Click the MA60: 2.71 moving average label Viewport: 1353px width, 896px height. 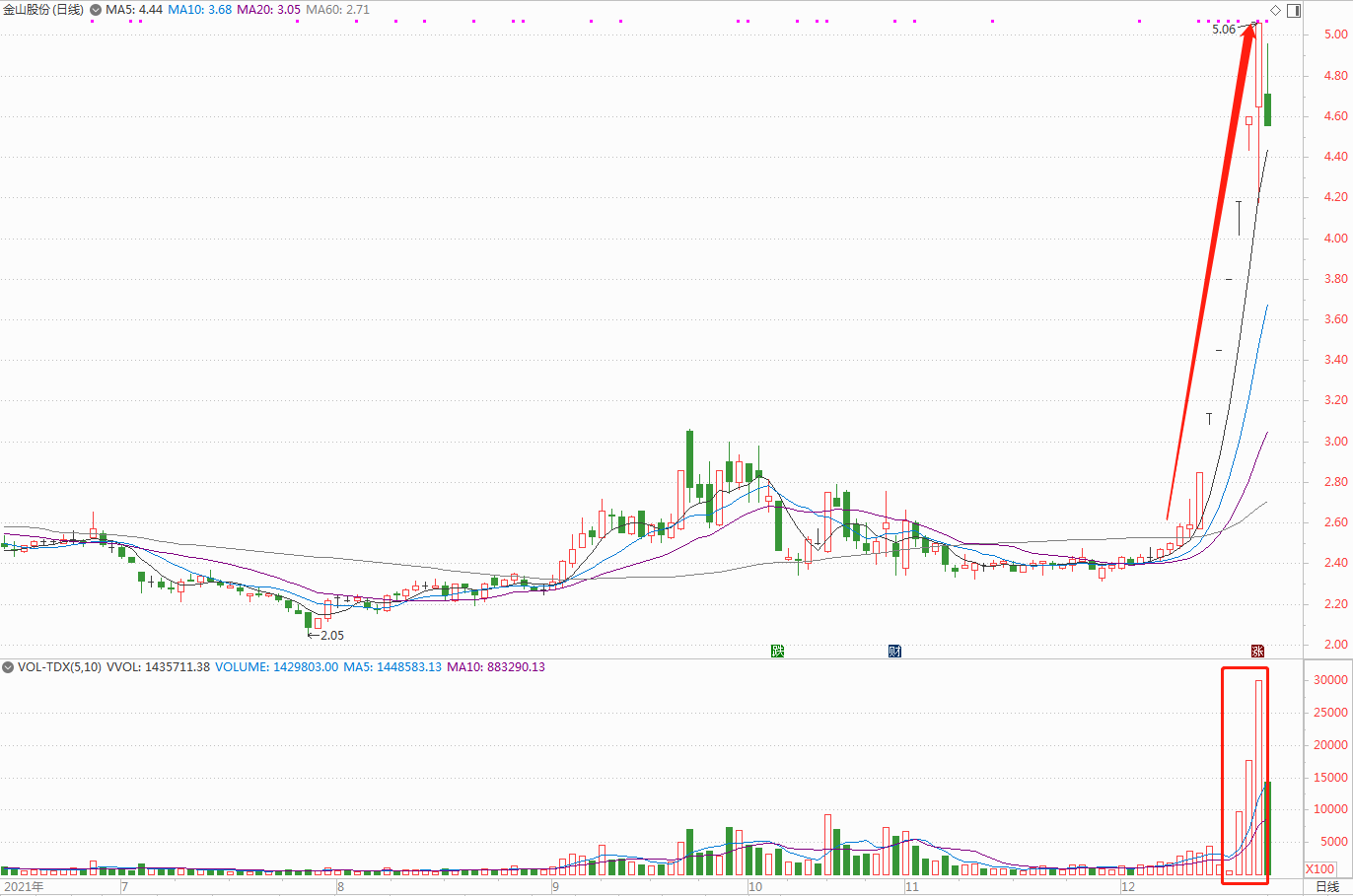pyautogui.click(x=338, y=10)
